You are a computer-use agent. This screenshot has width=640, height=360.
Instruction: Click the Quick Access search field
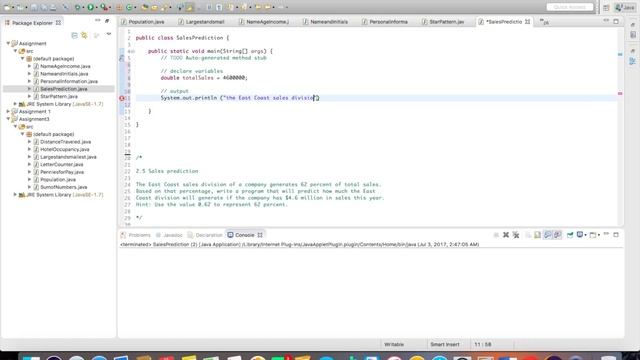pyautogui.click(x=570, y=7)
